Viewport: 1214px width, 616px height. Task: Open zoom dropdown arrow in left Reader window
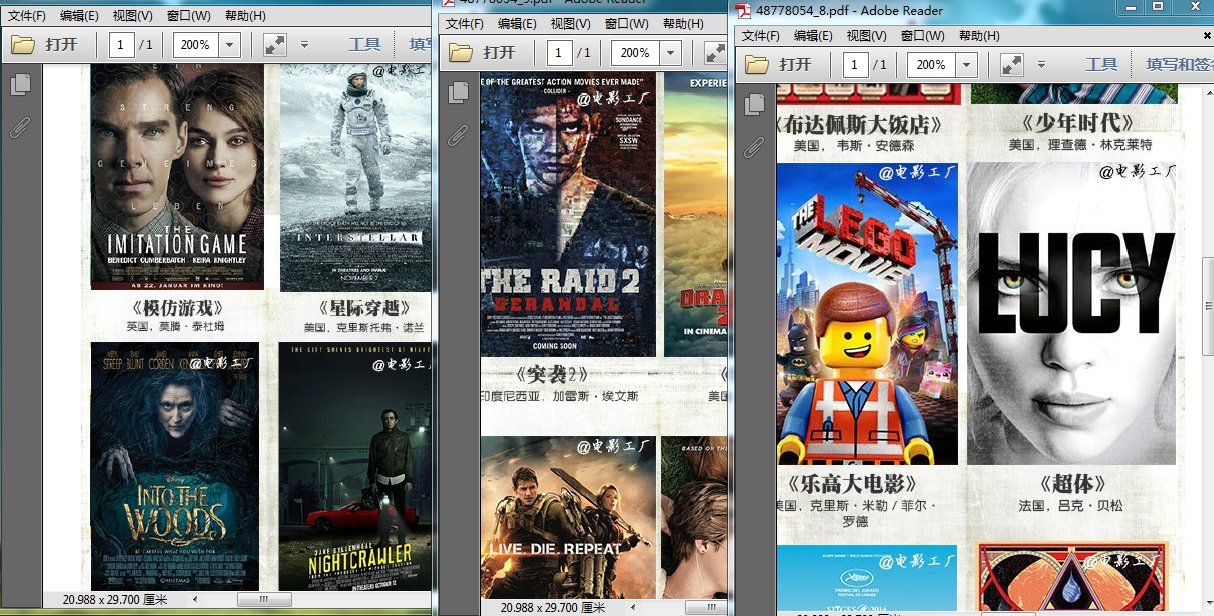coord(229,45)
